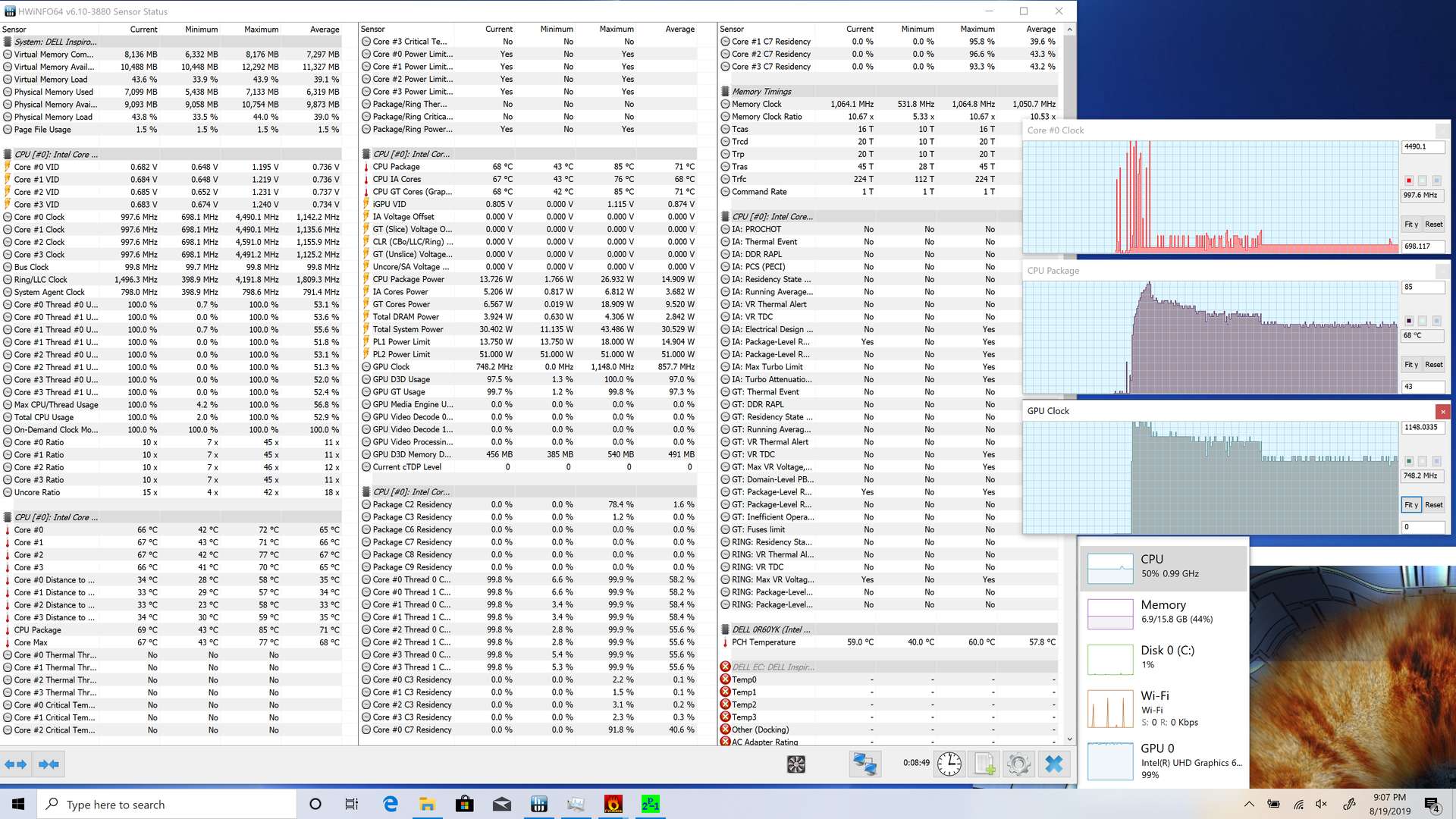Image resolution: width=1456 pixels, height=819 pixels.
Task: Close sensors with blue X icon
Action: [1053, 764]
